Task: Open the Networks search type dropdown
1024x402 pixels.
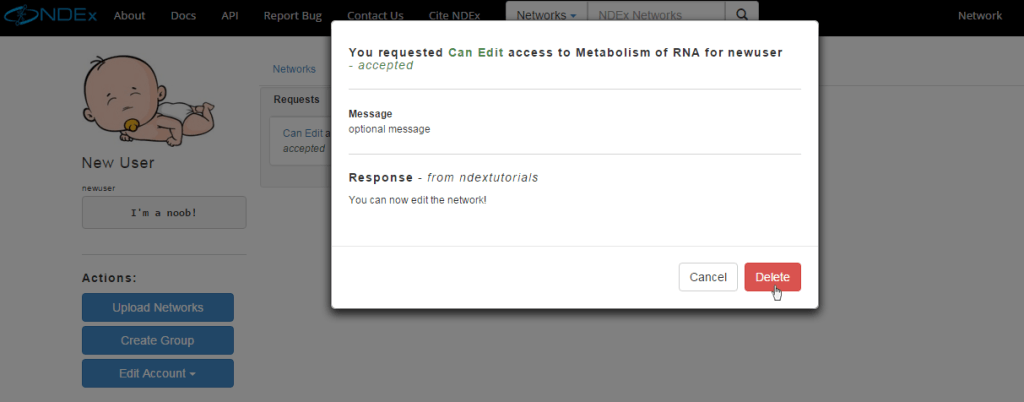Action: pyautogui.click(x=547, y=15)
